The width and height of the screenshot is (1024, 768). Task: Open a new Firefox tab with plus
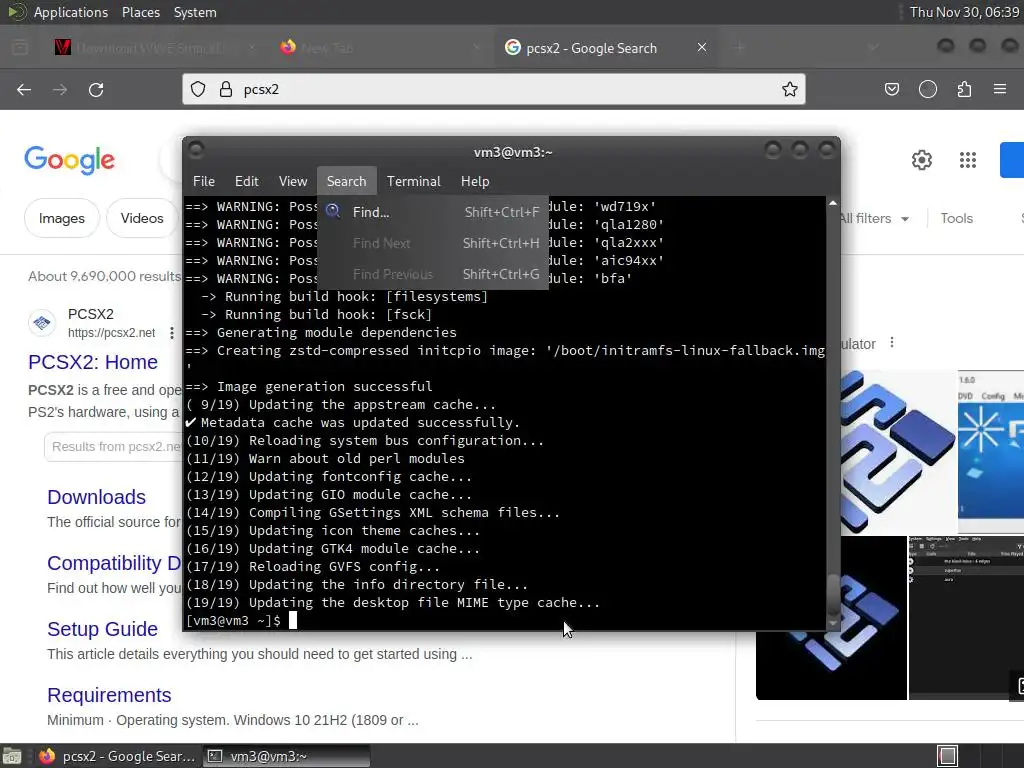point(739,47)
